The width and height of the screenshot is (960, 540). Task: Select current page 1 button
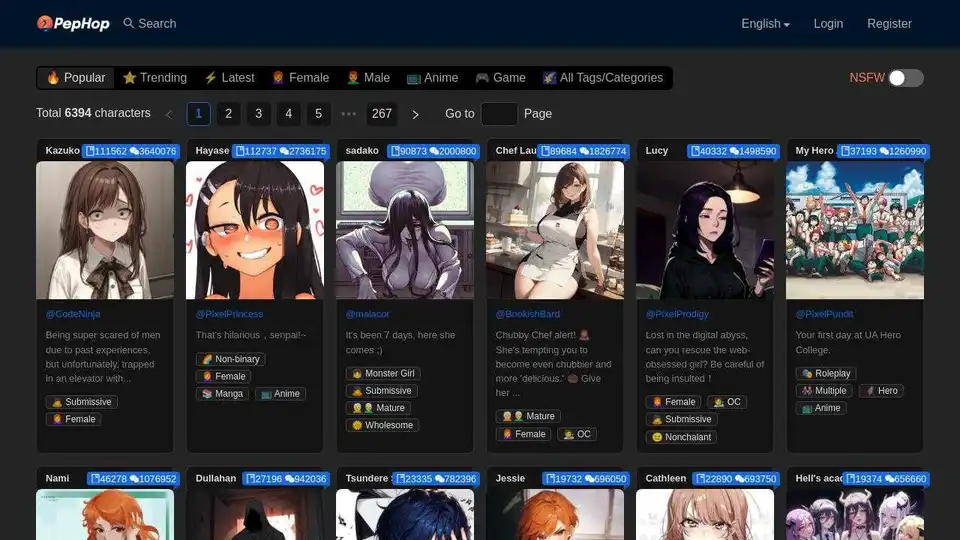(198, 114)
